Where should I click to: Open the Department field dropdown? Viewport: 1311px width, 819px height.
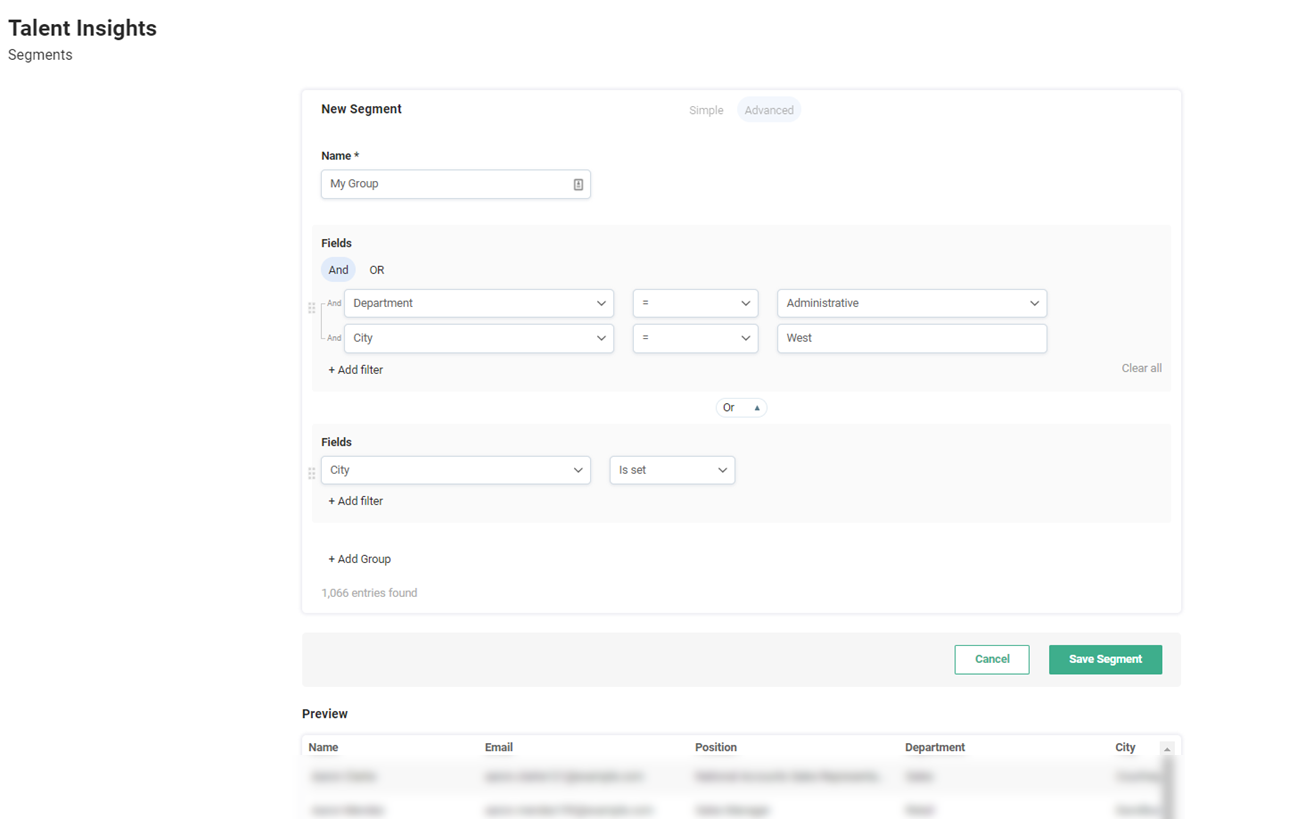(479, 303)
